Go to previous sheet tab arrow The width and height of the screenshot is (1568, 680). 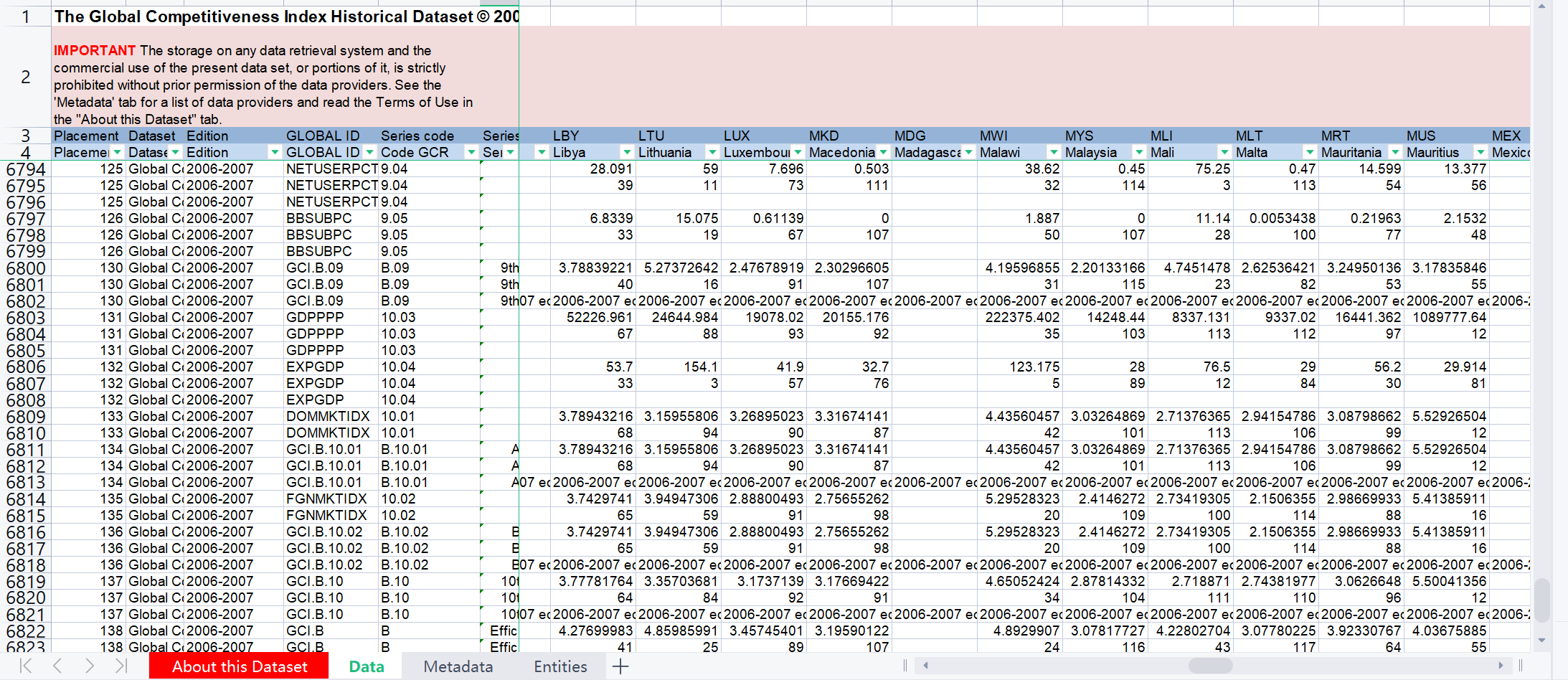[57, 666]
